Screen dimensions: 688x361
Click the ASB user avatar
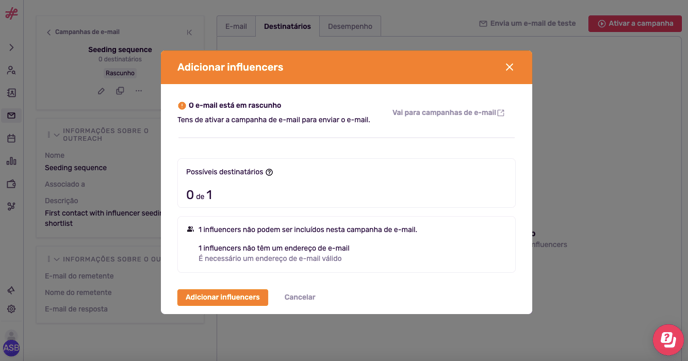pyautogui.click(x=11, y=348)
